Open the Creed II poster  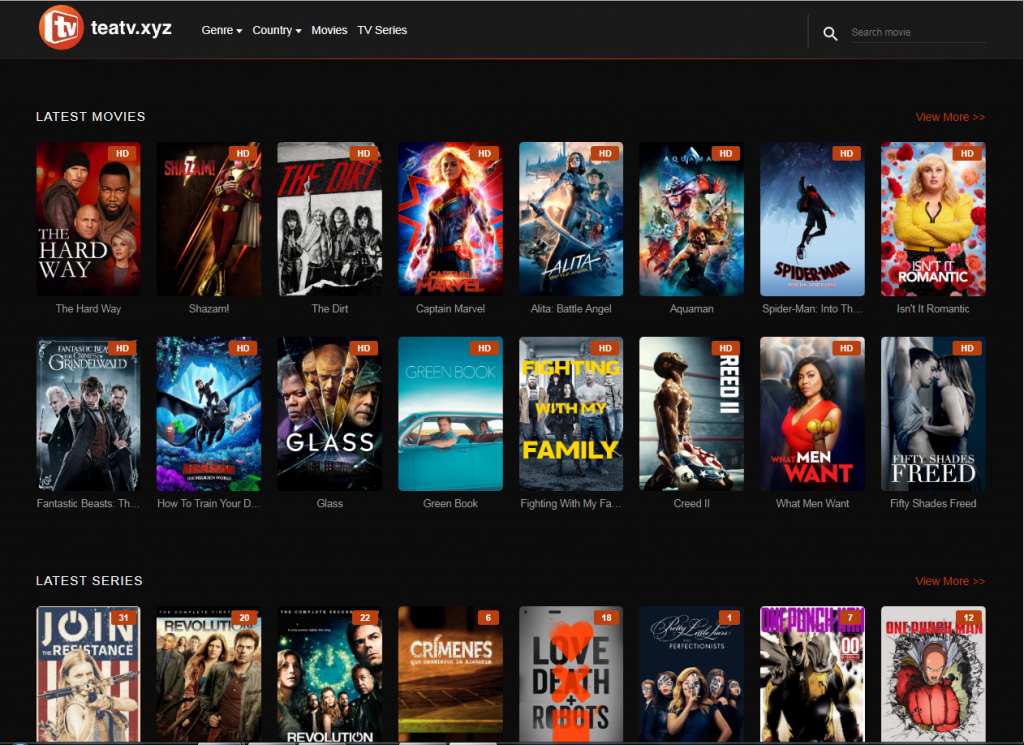coord(692,414)
